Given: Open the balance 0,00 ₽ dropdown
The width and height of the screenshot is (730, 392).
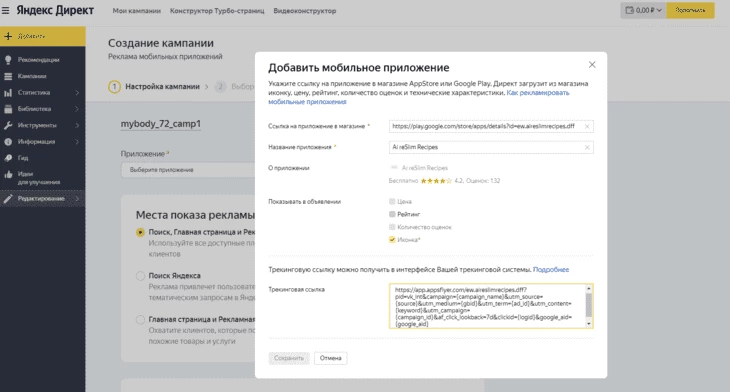Looking at the screenshot, I should tap(643, 10).
